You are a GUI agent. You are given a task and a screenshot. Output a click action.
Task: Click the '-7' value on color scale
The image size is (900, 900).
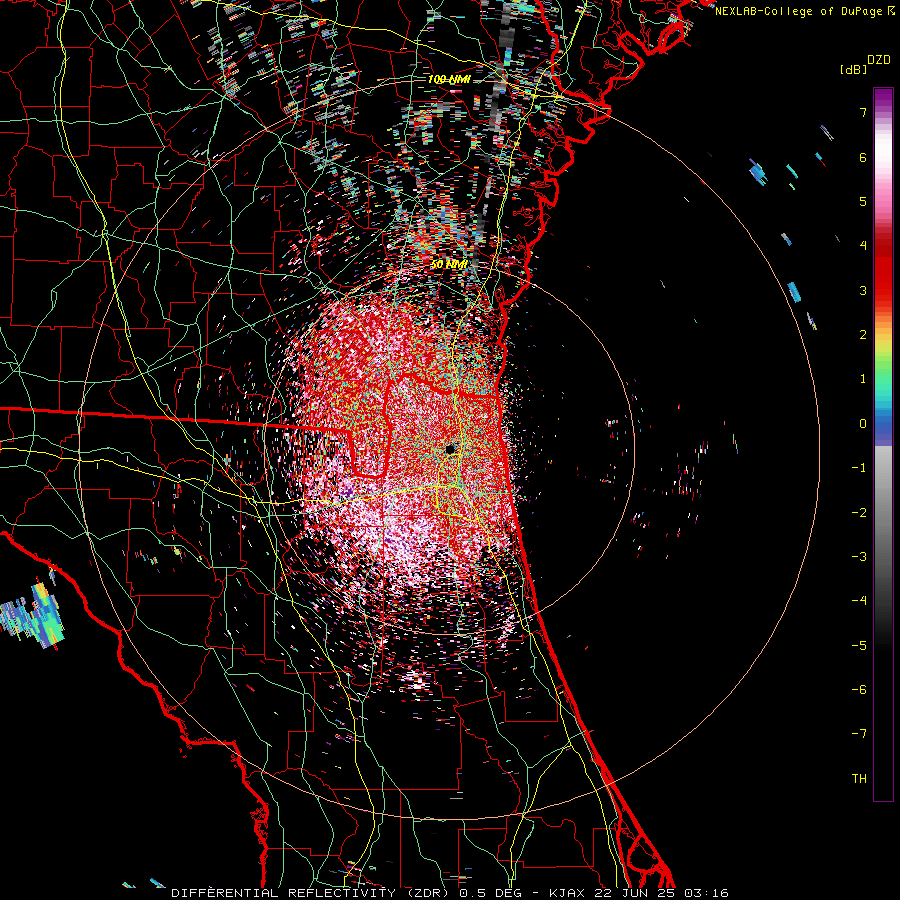[x=859, y=734]
